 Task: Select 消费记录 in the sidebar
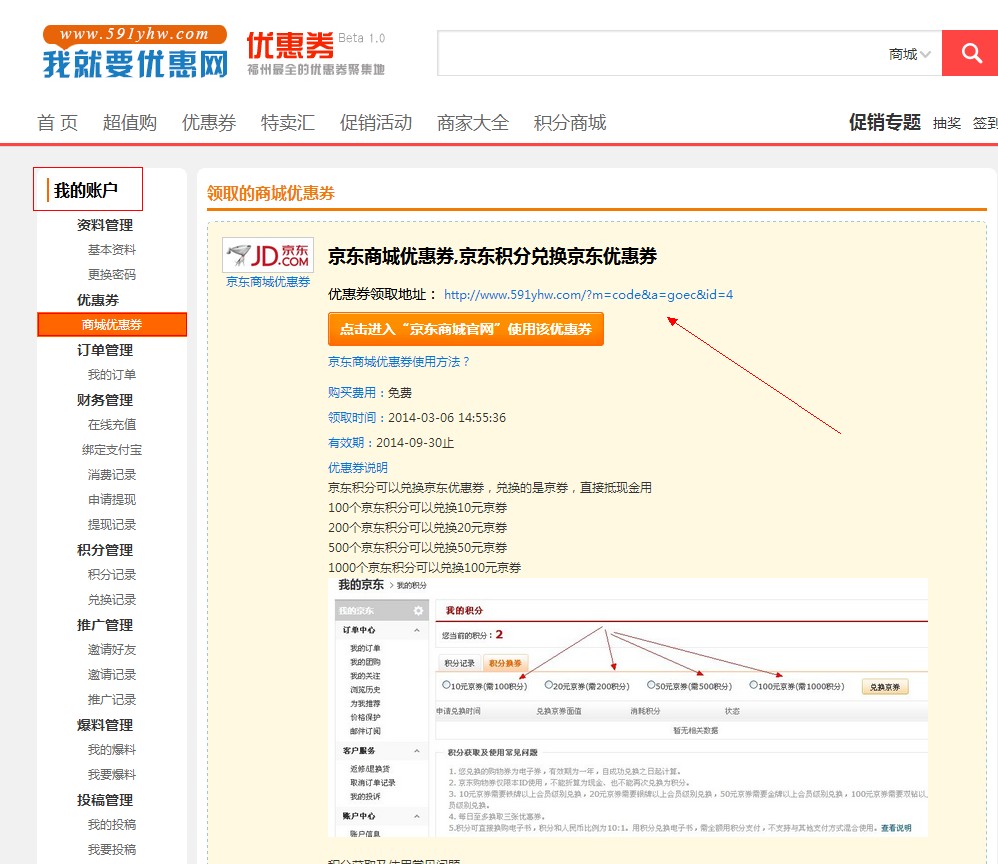[112, 474]
